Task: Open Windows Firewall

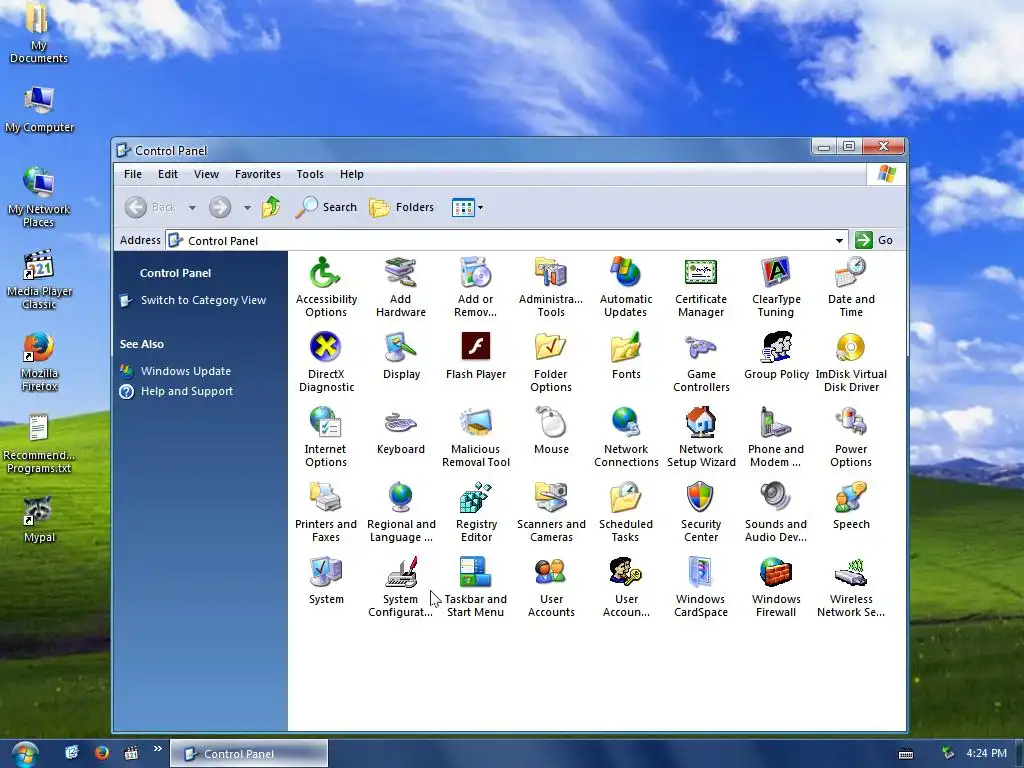Action: [x=776, y=587]
